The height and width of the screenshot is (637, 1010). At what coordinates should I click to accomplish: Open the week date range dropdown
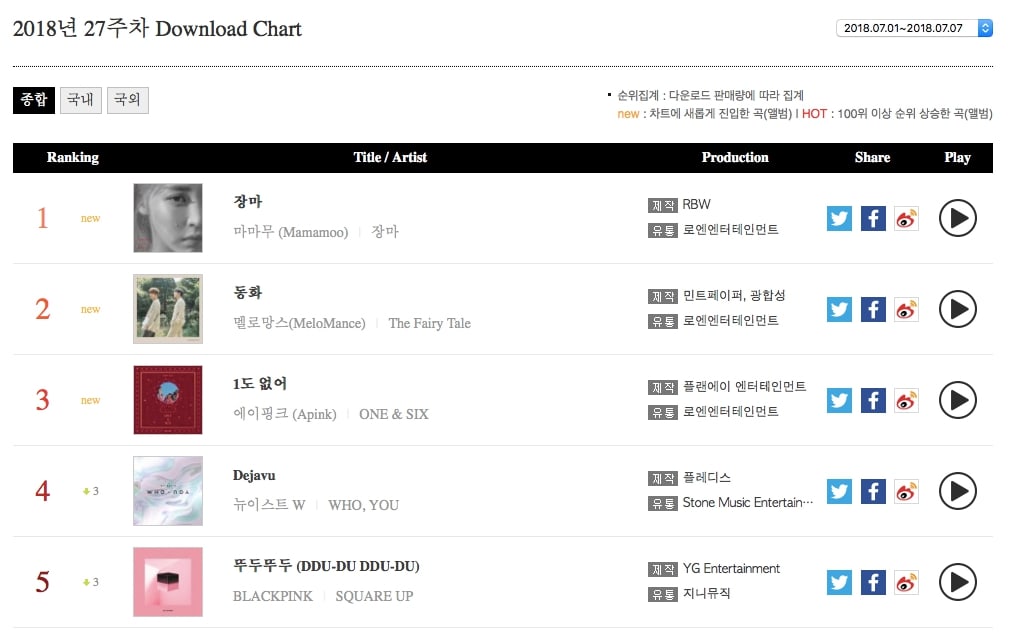[914, 28]
